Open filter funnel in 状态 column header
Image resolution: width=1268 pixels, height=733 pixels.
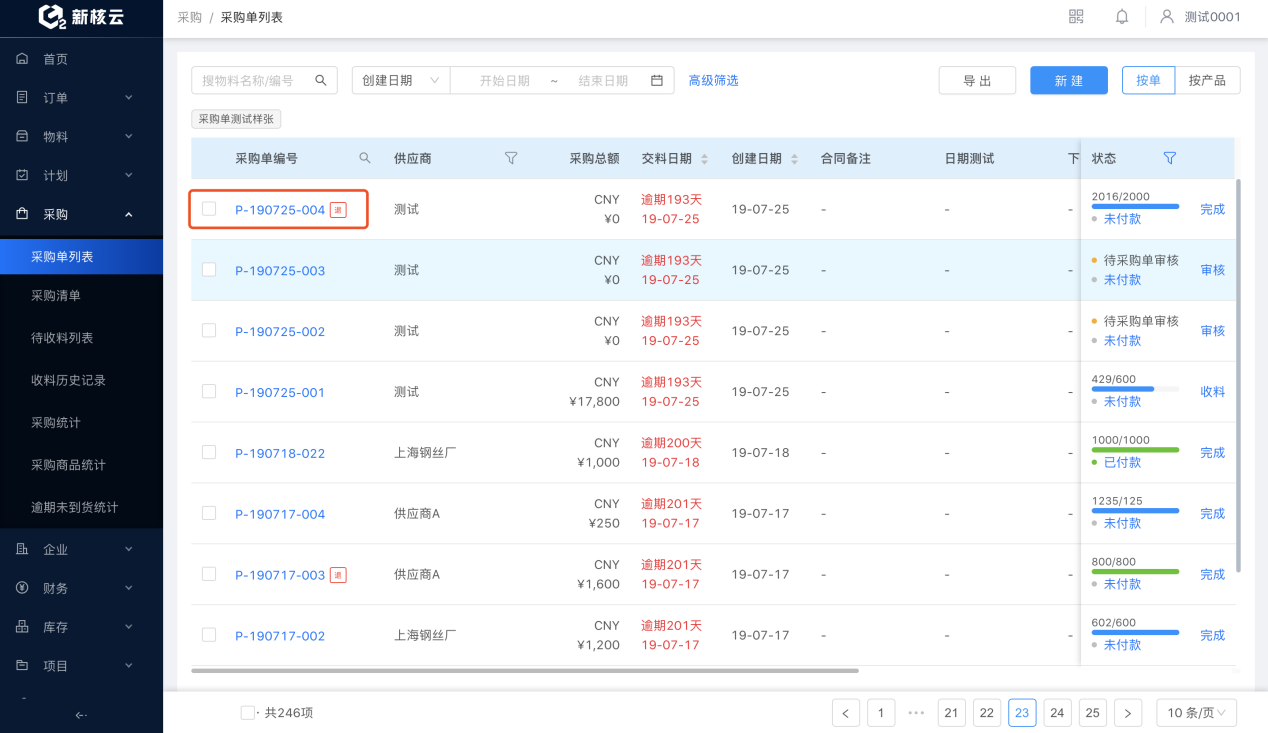pos(1170,158)
